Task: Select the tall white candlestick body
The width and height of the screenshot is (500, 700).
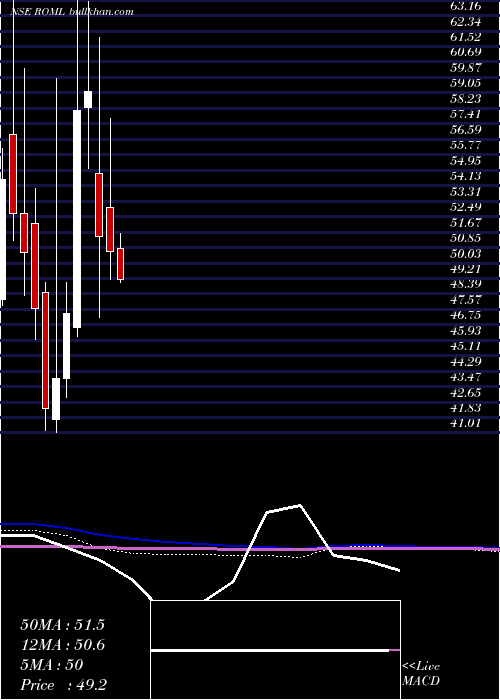Action: (x=77, y=219)
